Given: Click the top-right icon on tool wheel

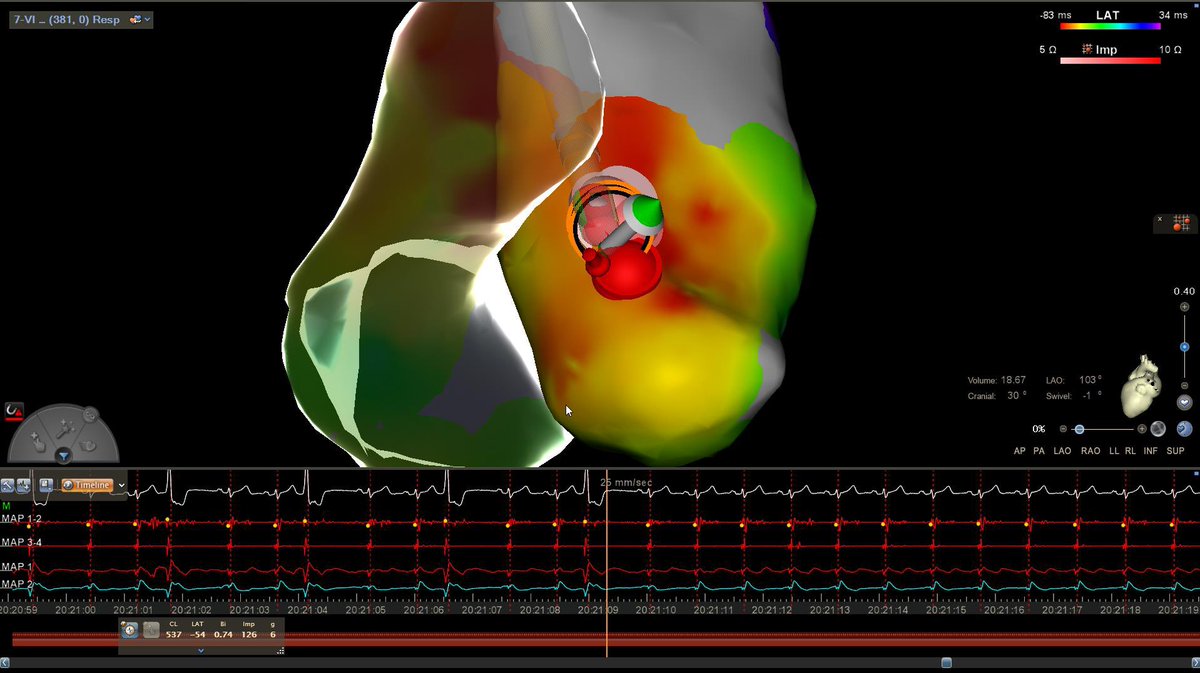Looking at the screenshot, I should [x=89, y=413].
